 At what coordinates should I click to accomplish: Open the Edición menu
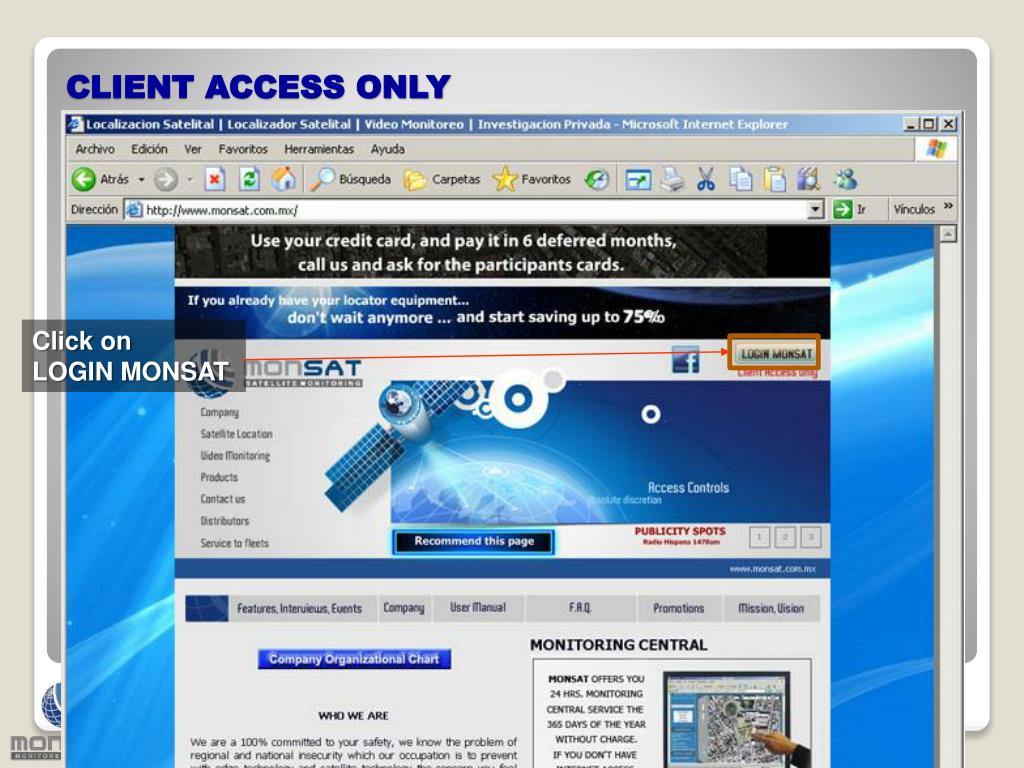pyautogui.click(x=149, y=149)
